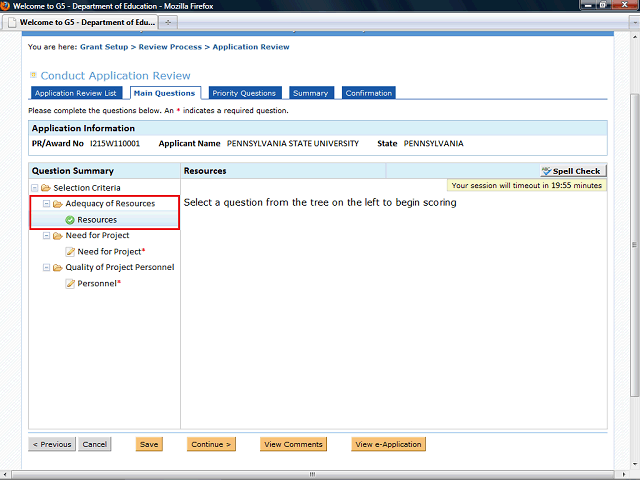
Task: Select the Main Questions tab
Action: click(x=165, y=93)
